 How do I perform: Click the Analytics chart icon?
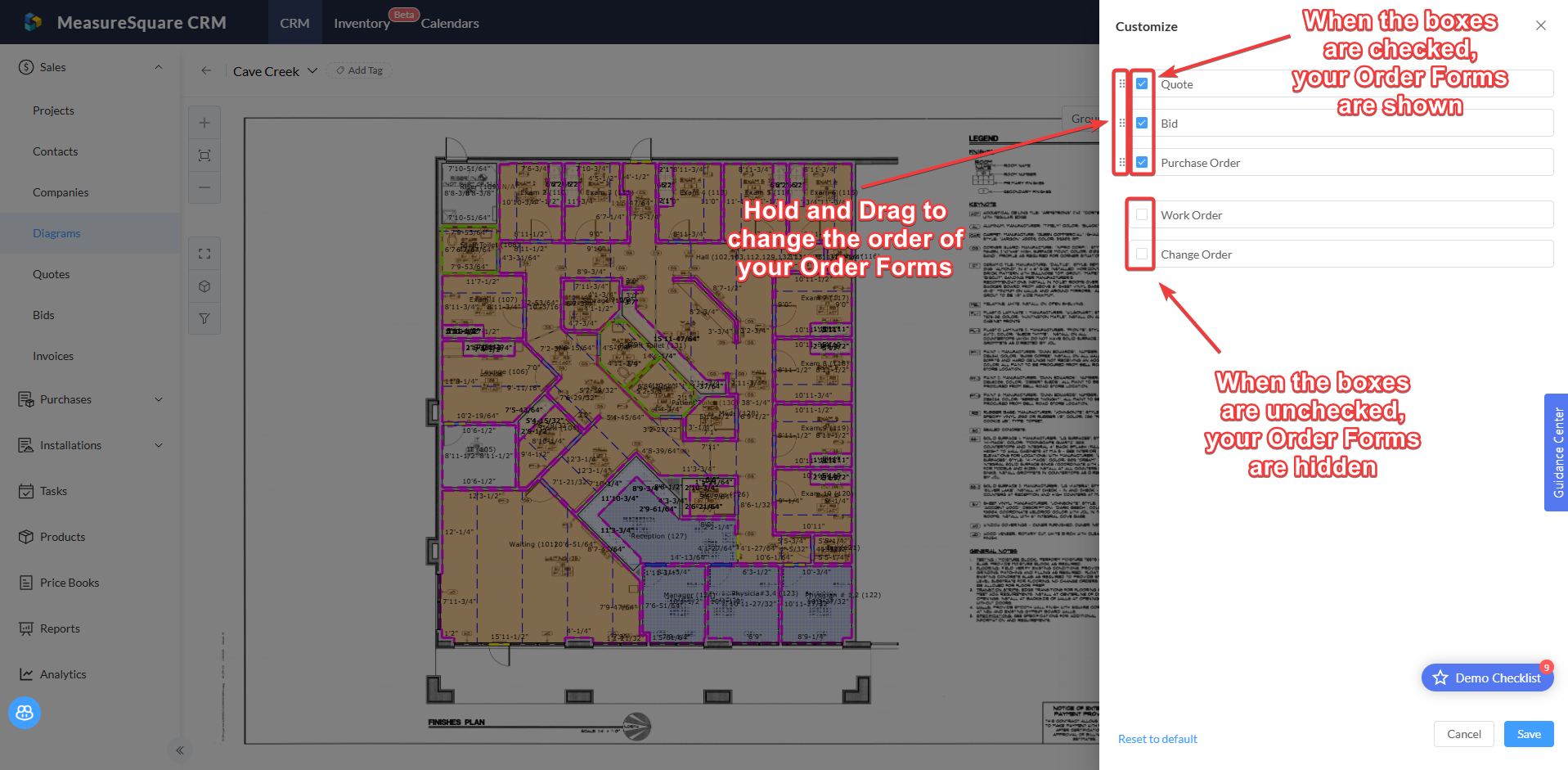click(x=26, y=674)
